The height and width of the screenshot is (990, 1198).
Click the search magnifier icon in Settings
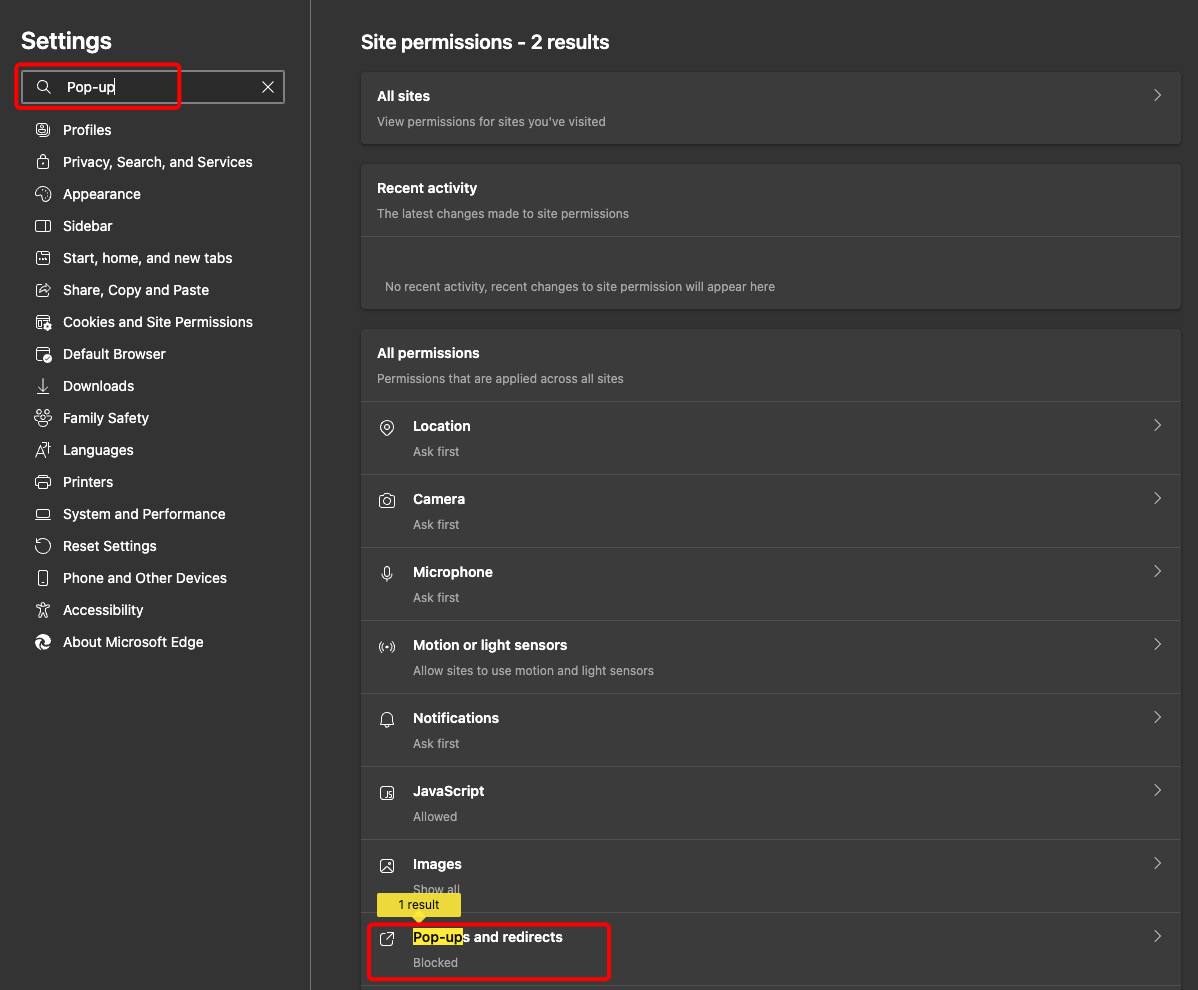44,87
